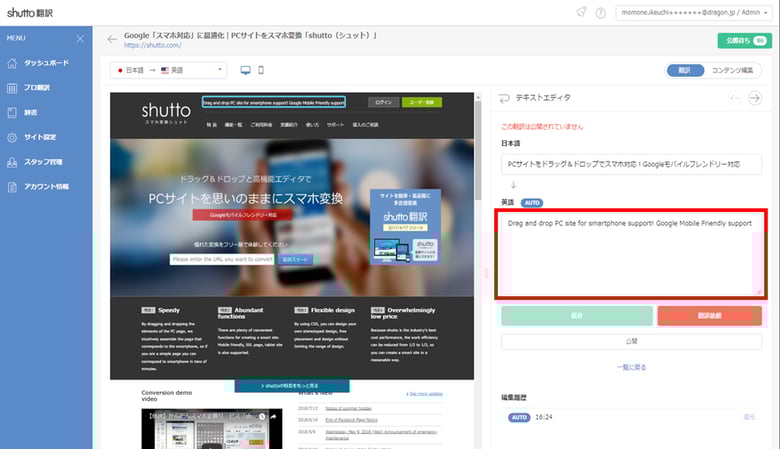Open the https://shutto.com/ link
This screenshot has width=780, height=449.
(x=153, y=45)
